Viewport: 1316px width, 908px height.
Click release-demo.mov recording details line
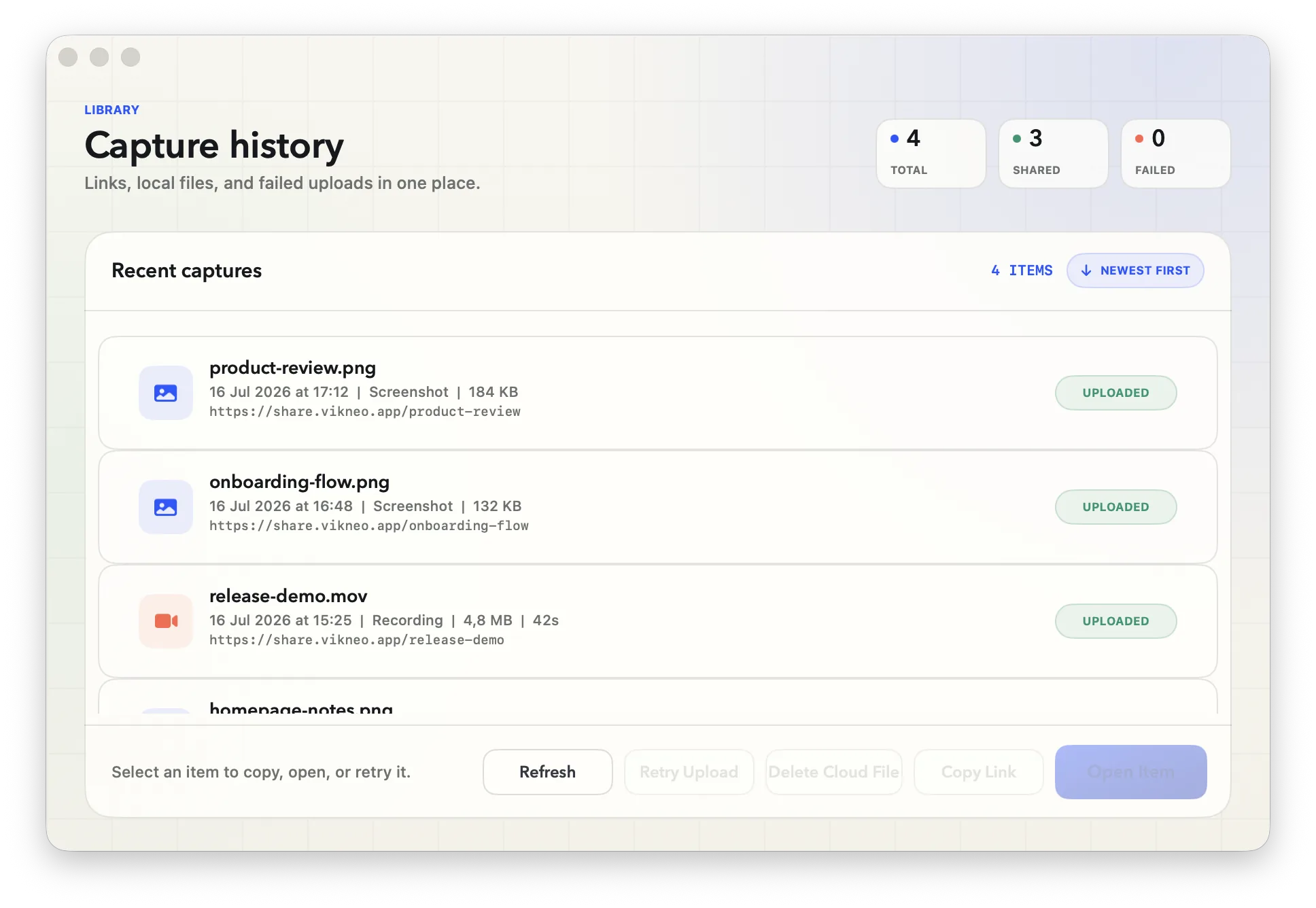point(384,621)
